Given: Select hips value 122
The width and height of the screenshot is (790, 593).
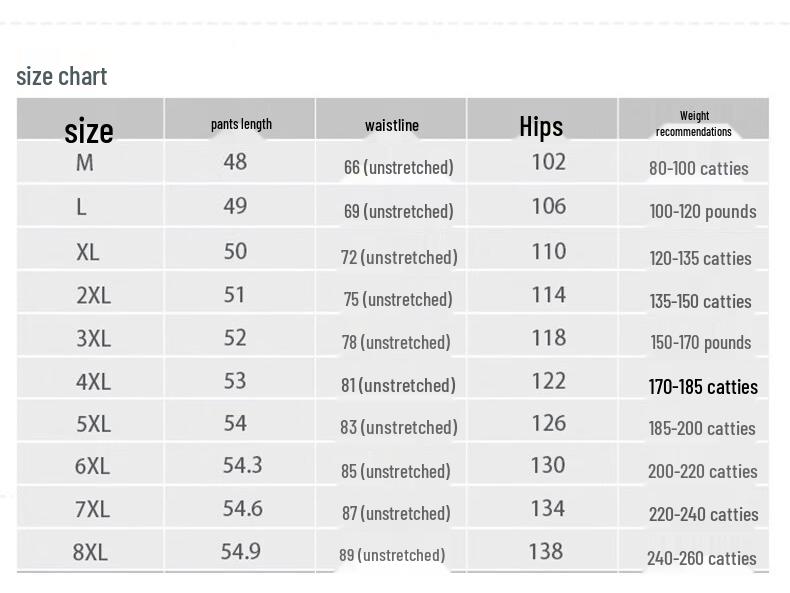Looking at the screenshot, I should point(549,381).
